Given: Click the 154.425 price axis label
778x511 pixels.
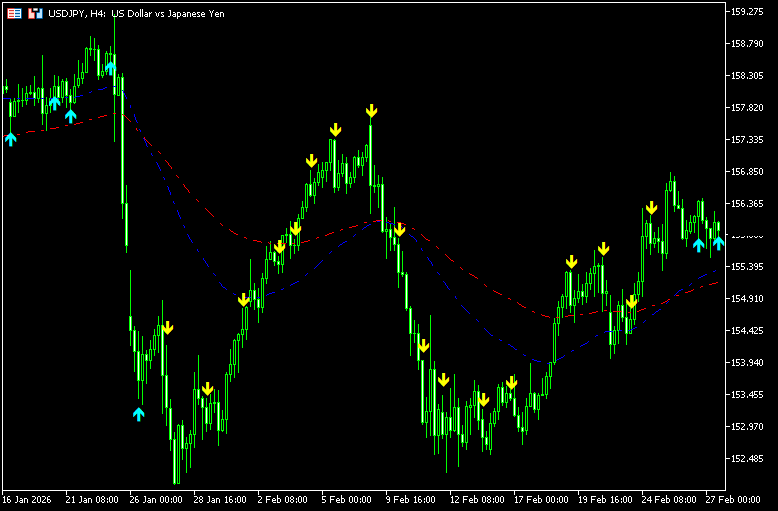Looking at the screenshot, I should (748, 331).
